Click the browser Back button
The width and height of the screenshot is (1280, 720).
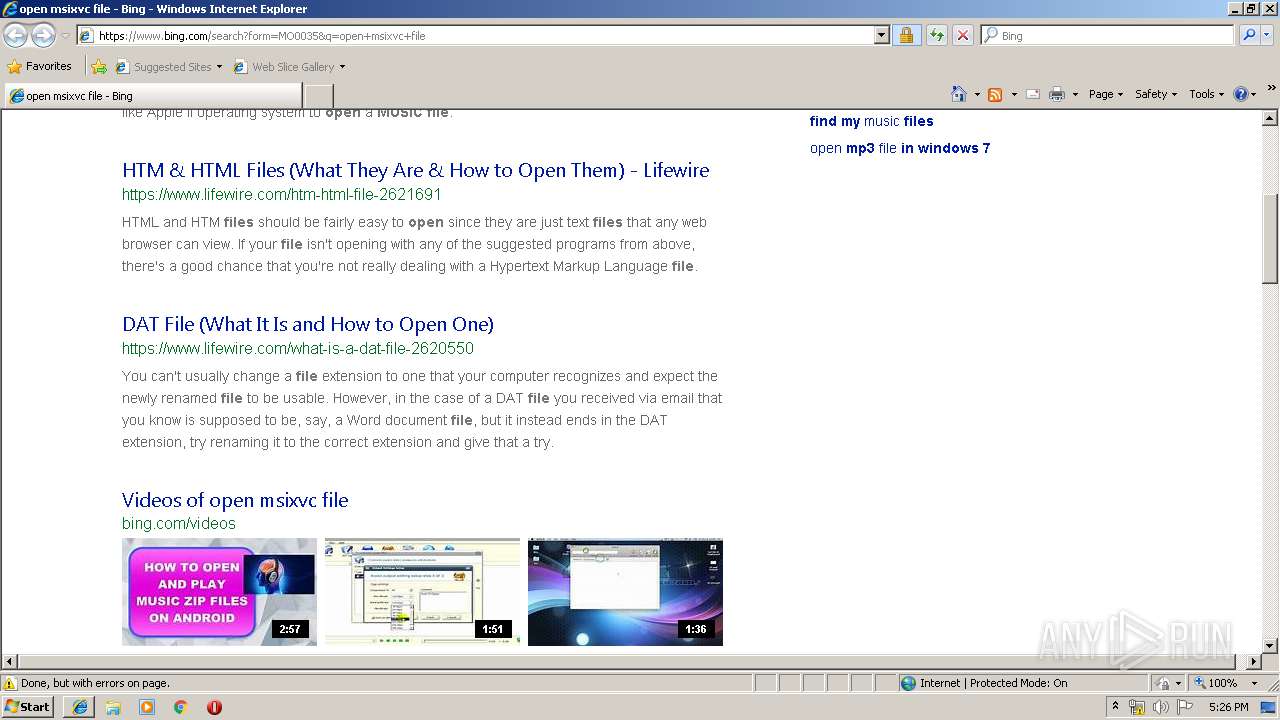pyautogui.click(x=15, y=35)
